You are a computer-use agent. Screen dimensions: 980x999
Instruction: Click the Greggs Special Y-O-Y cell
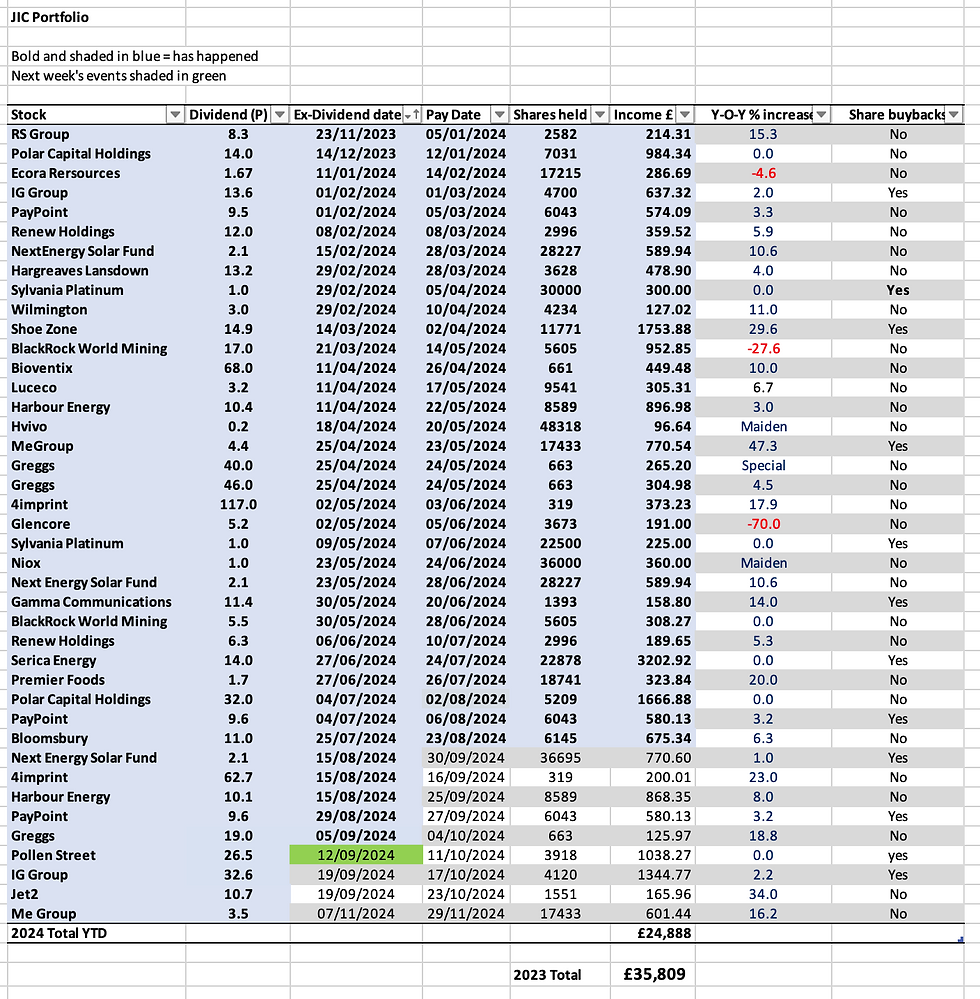[763, 466]
